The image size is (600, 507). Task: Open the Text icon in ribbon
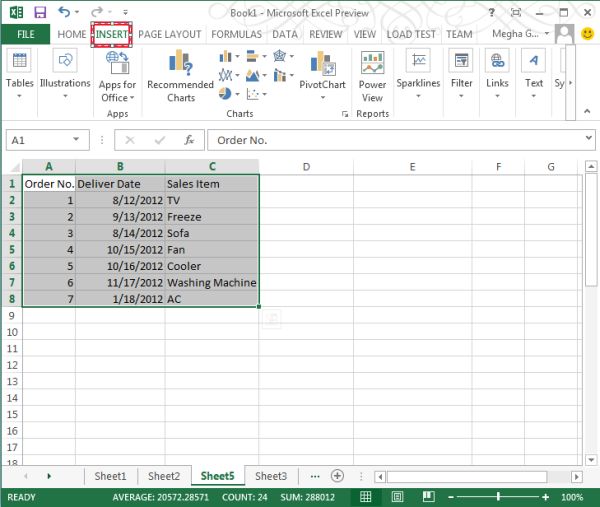click(x=533, y=60)
